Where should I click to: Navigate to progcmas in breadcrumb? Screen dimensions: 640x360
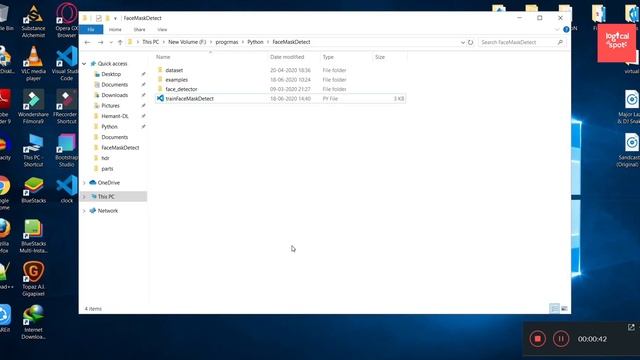point(227,42)
